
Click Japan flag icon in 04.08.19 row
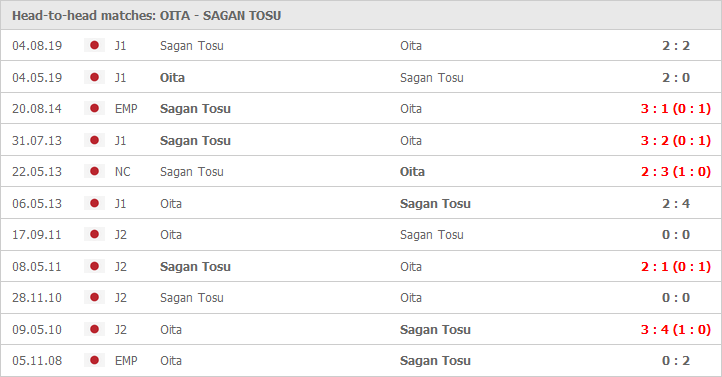(x=94, y=45)
